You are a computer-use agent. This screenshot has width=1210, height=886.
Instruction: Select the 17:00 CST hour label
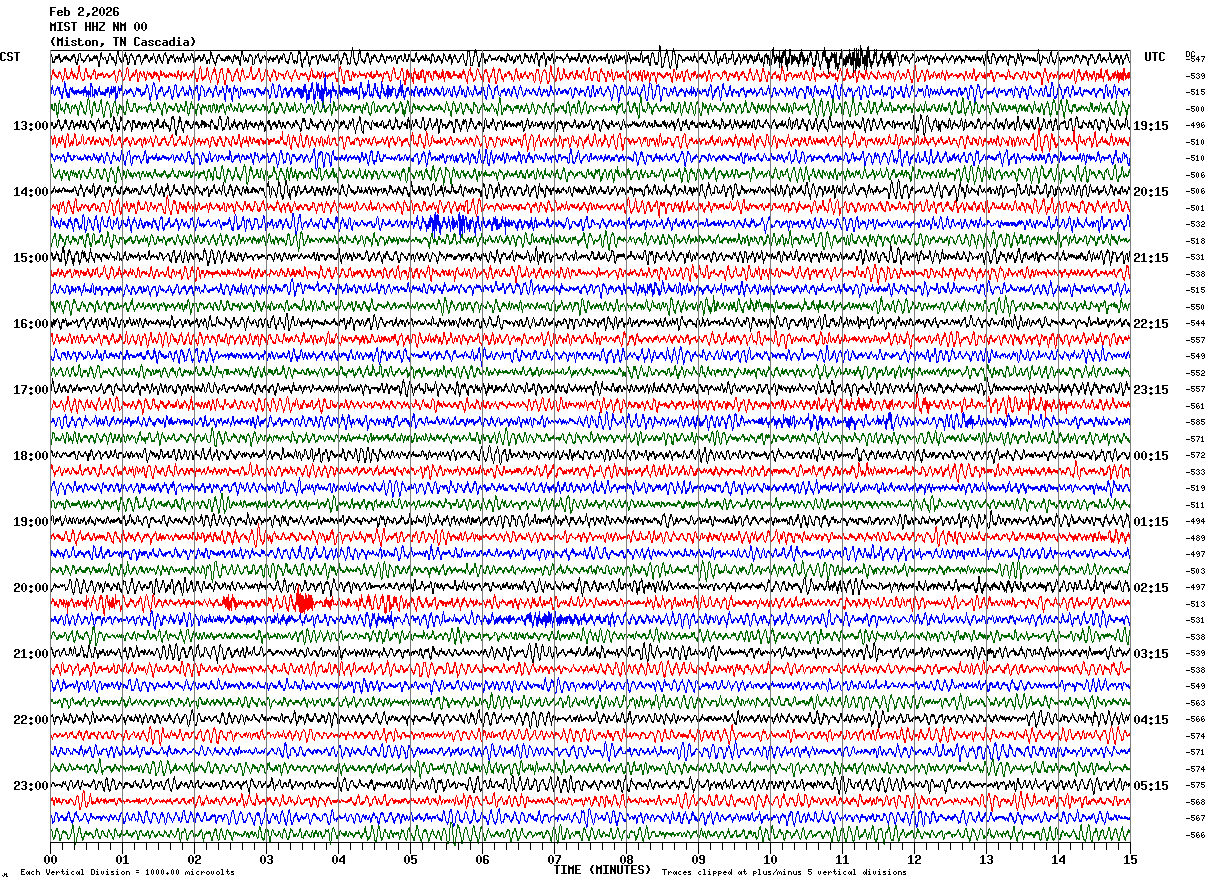click(31, 390)
